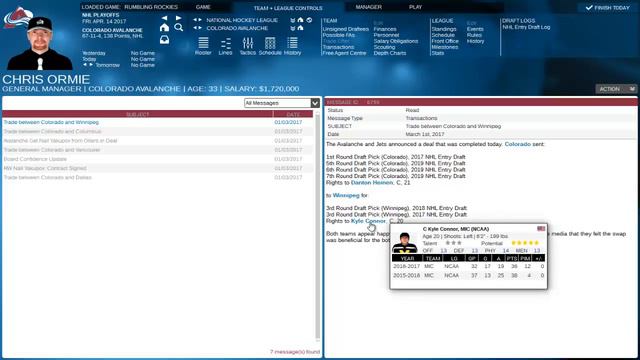Open Milestones link
Screen dimensions: 640x360
click(444, 47)
